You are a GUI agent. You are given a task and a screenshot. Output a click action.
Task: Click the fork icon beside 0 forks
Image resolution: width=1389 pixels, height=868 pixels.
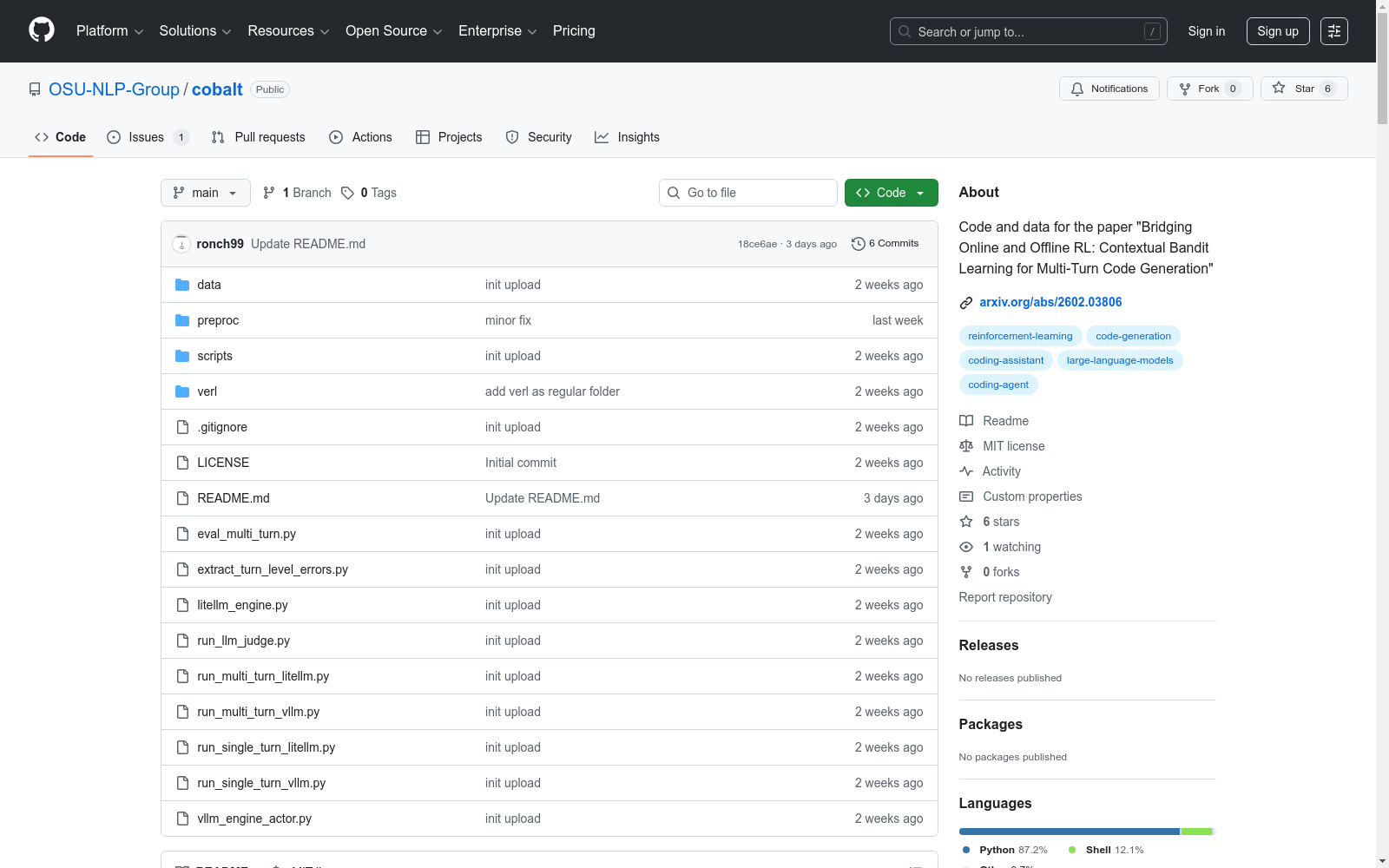(966, 572)
